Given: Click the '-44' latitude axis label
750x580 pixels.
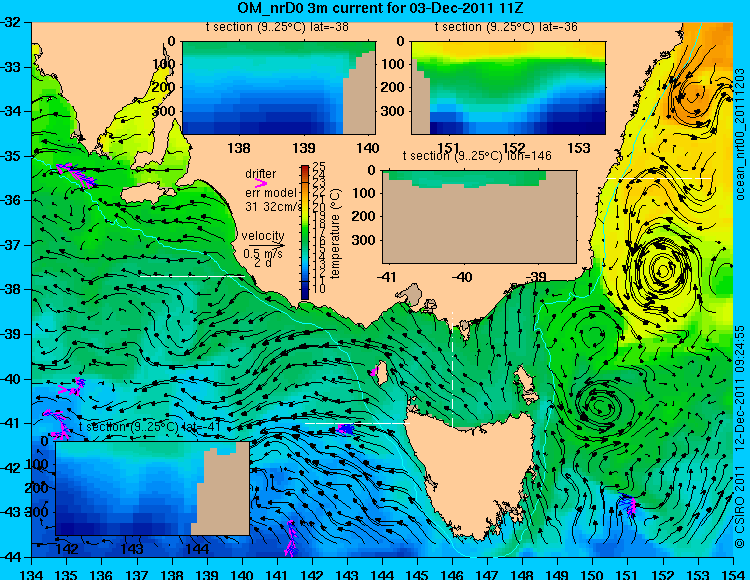Looking at the screenshot, I should pos(10,557).
